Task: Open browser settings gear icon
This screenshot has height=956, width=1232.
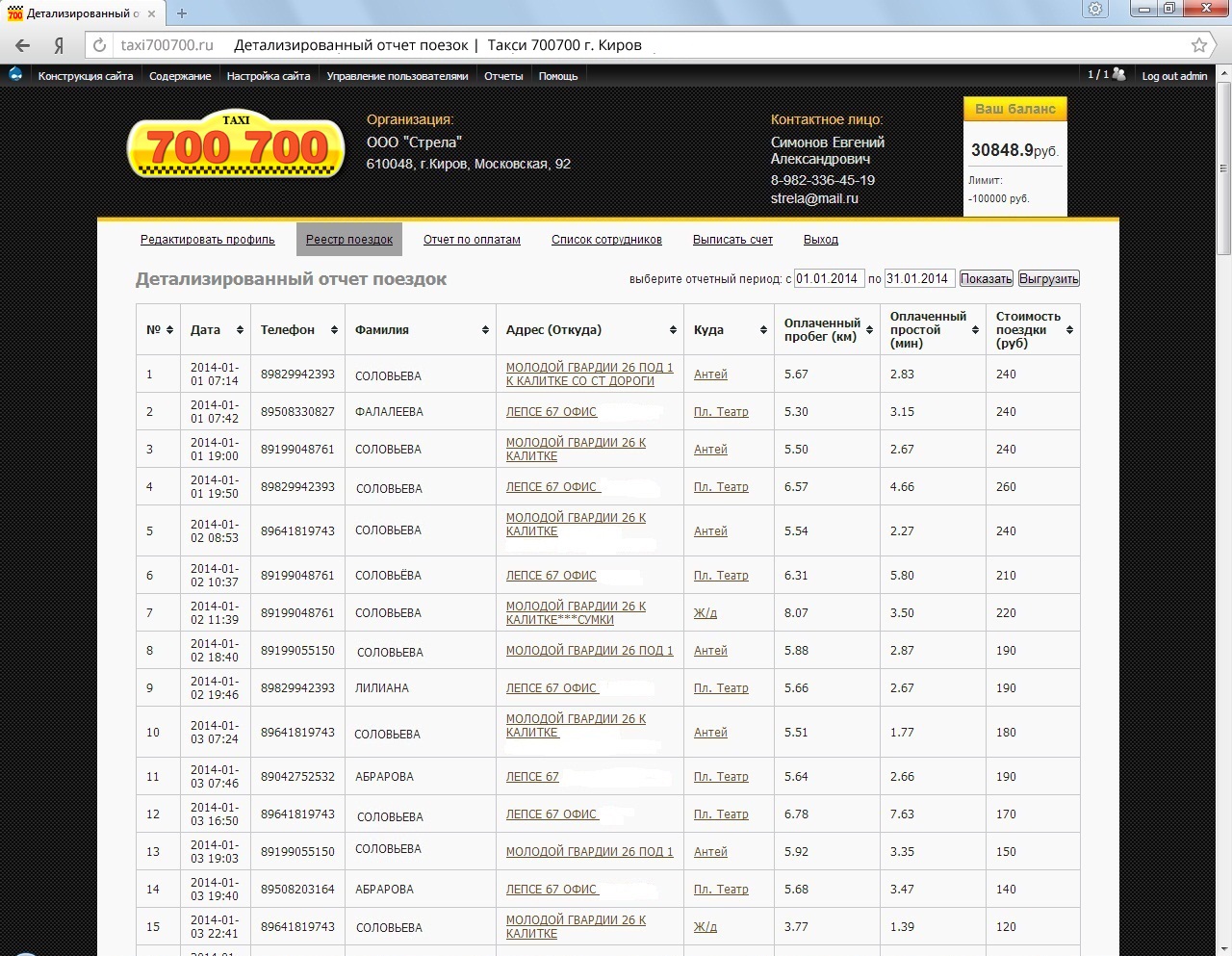Action: [x=1095, y=10]
